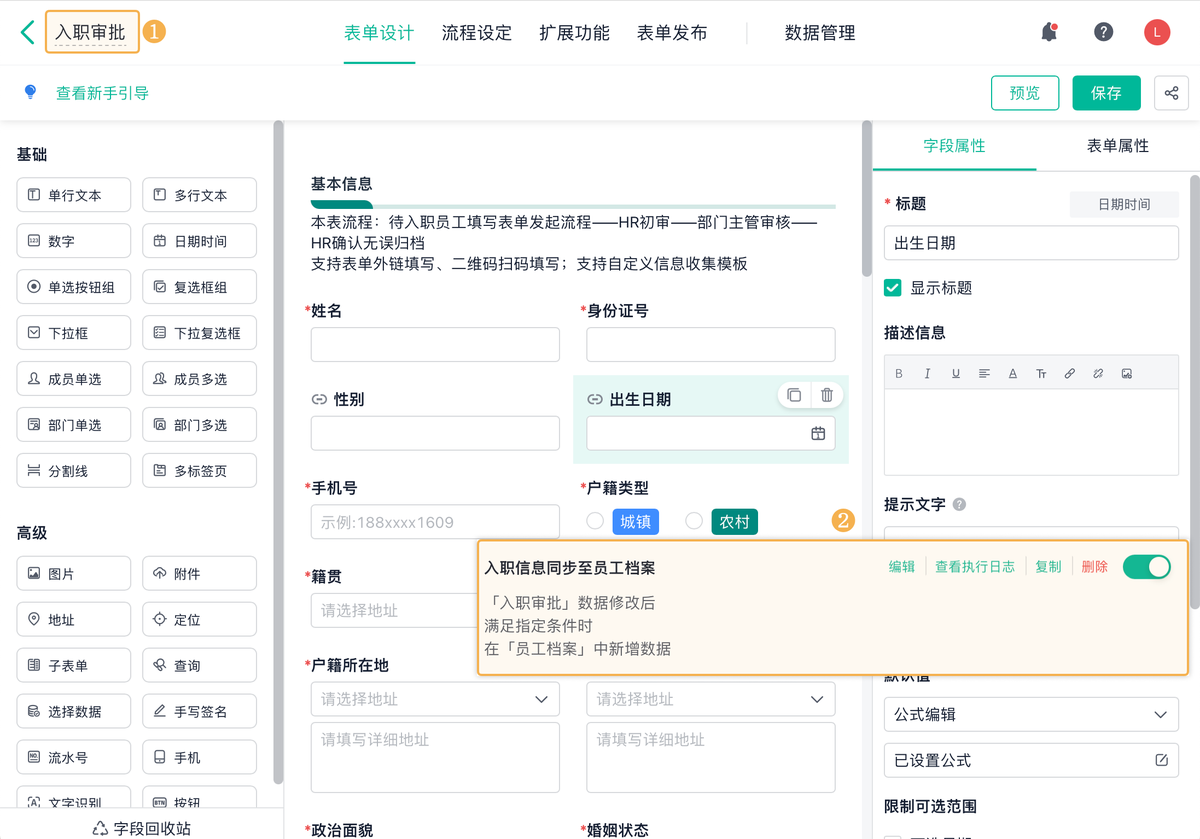Open the 查看新手引导 link
This screenshot has height=839, width=1200.
102,93
